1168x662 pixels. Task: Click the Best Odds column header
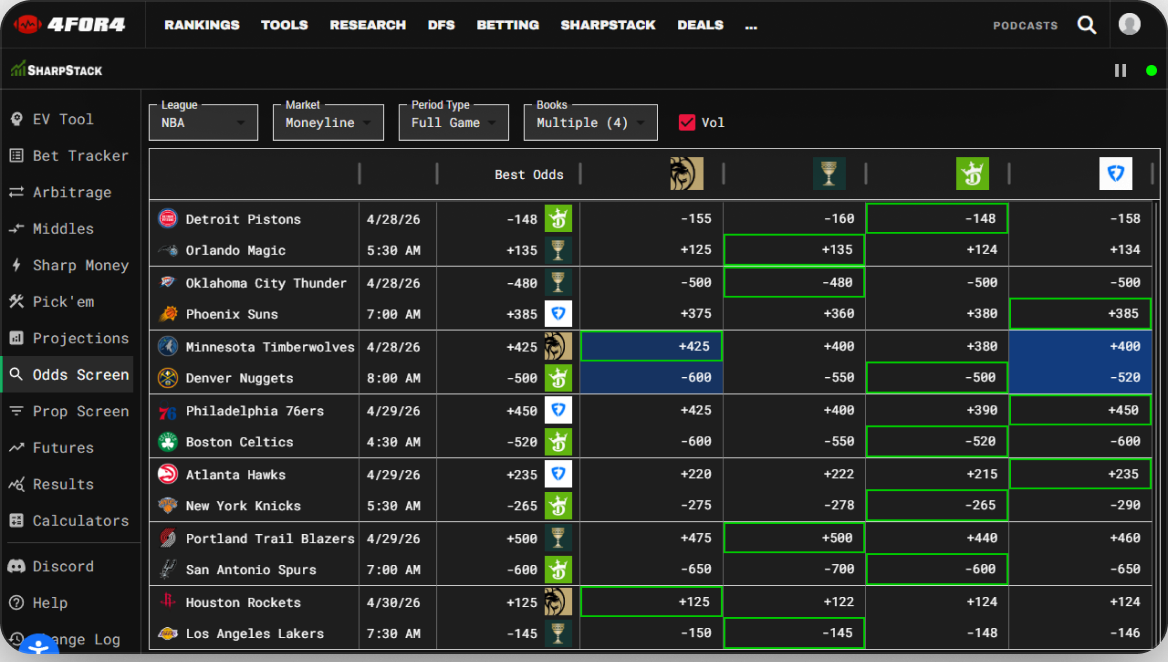(529, 174)
